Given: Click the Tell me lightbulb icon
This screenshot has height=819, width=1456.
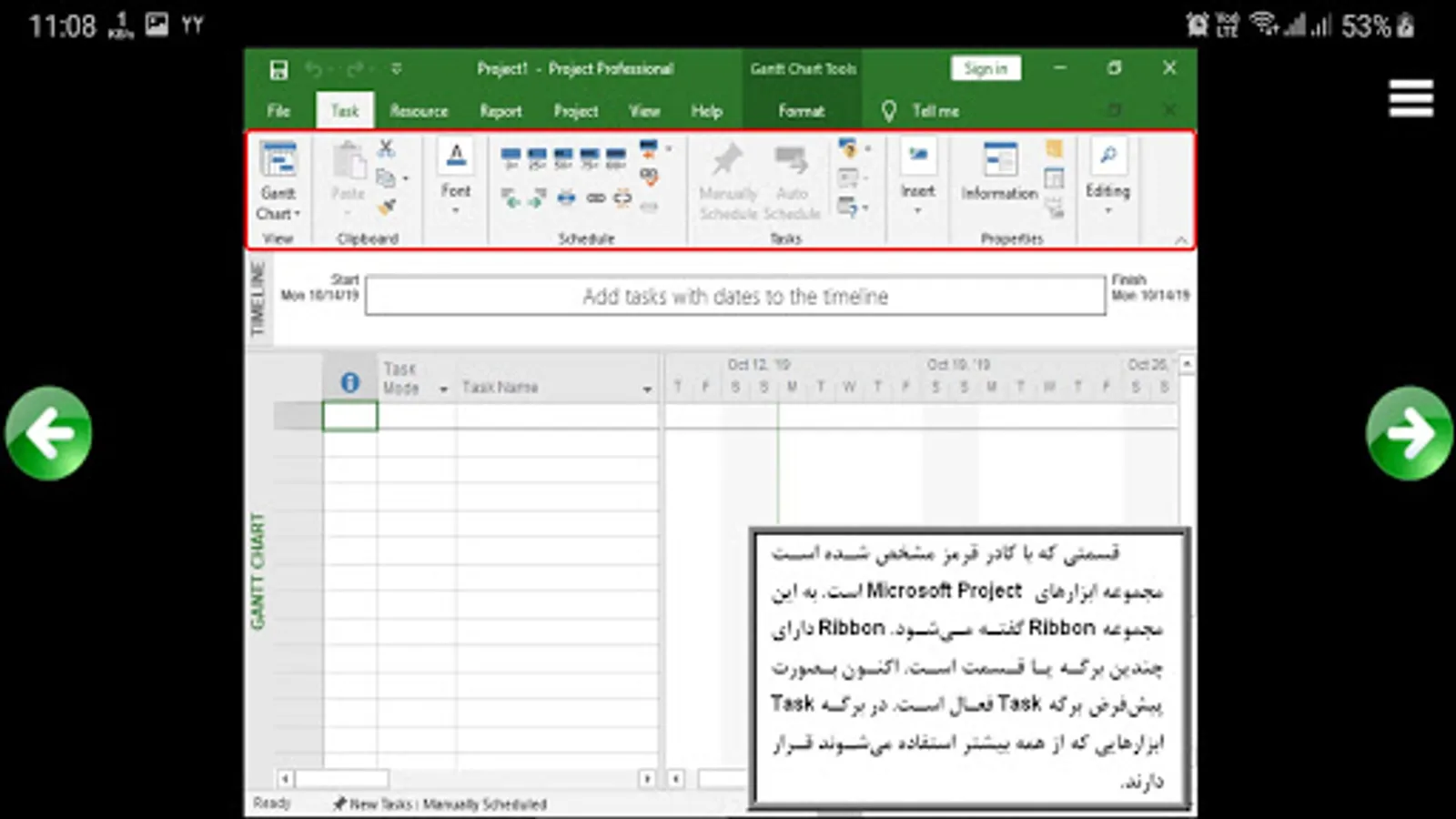Looking at the screenshot, I should click(x=888, y=111).
